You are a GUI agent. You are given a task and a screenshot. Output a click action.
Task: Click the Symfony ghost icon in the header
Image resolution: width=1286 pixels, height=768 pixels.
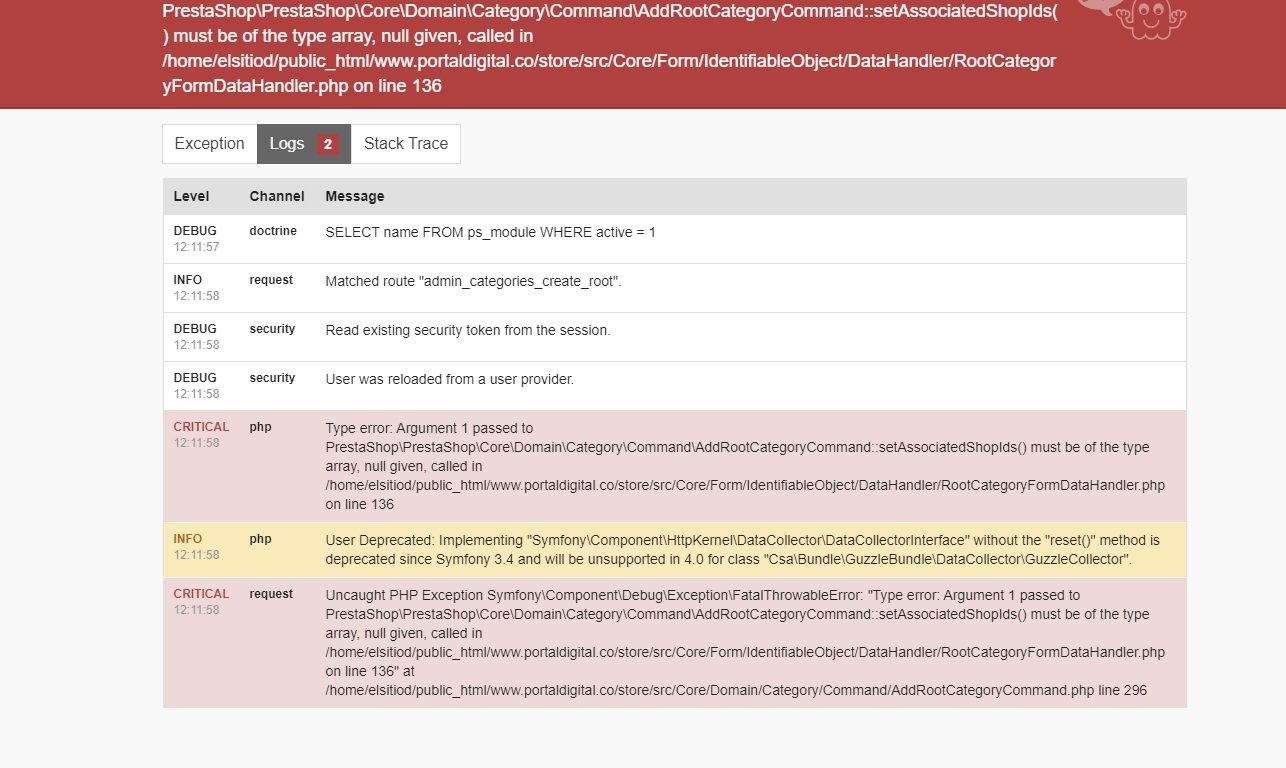click(1150, 19)
